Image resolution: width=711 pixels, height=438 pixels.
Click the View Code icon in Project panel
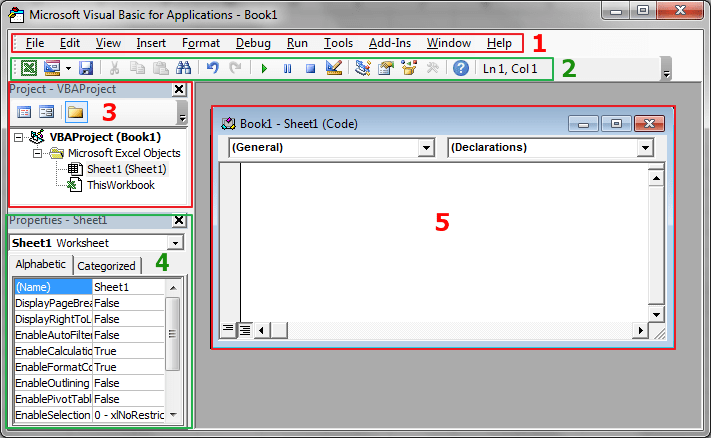[24, 112]
